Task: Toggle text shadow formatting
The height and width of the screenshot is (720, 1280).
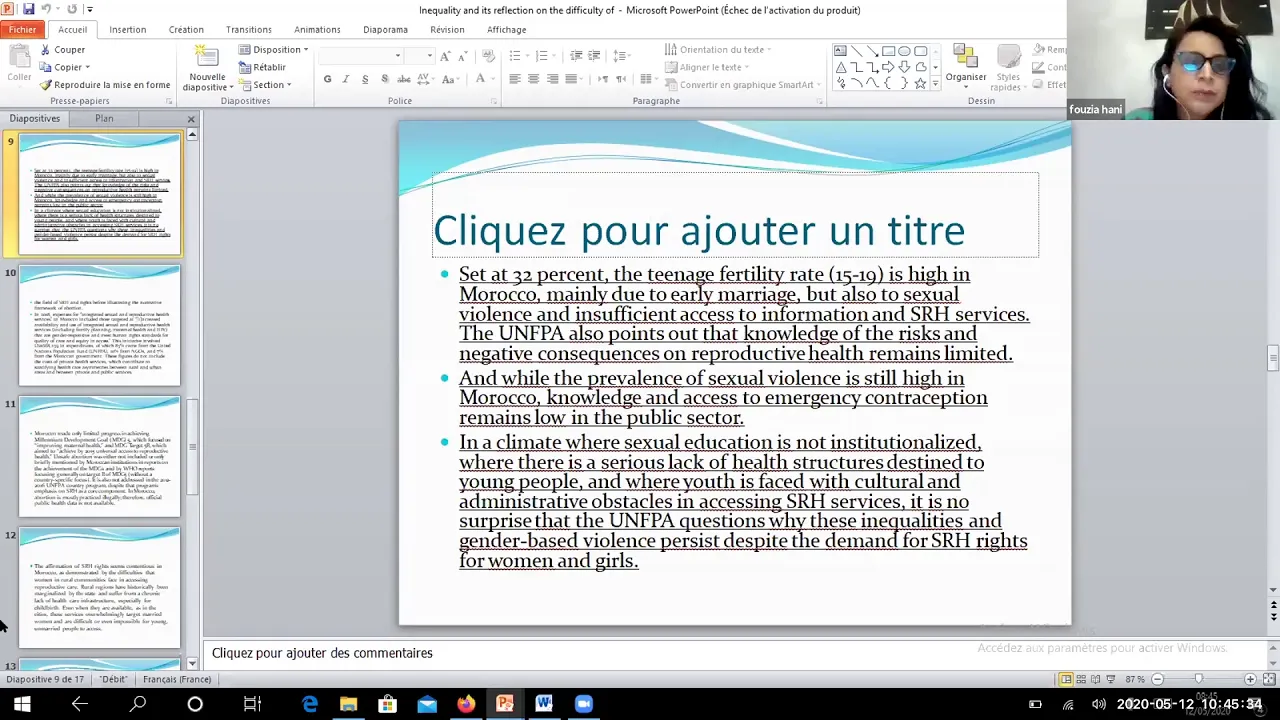Action: (x=385, y=79)
